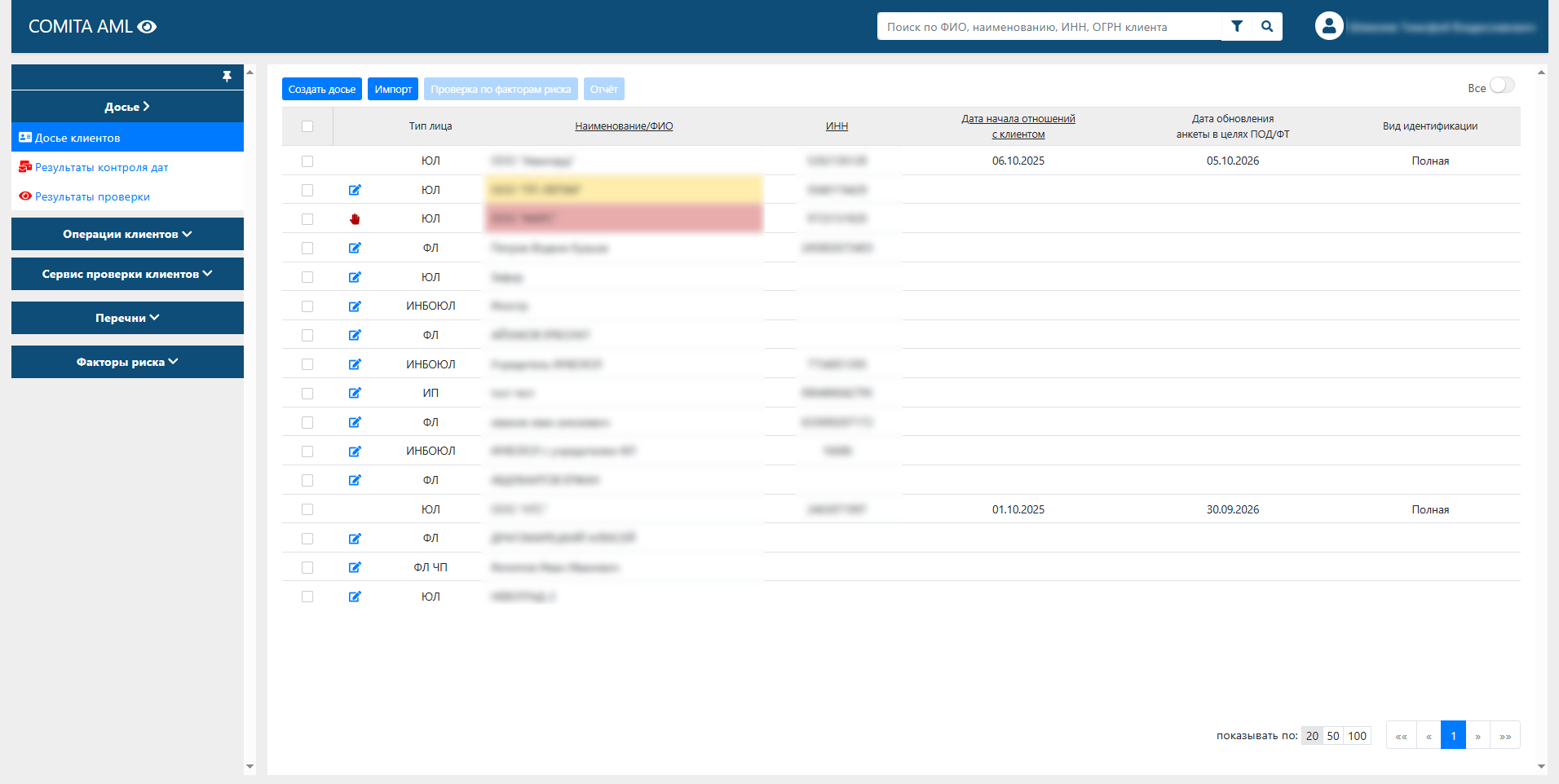Click the filter funnel icon in search bar

tap(1236, 27)
